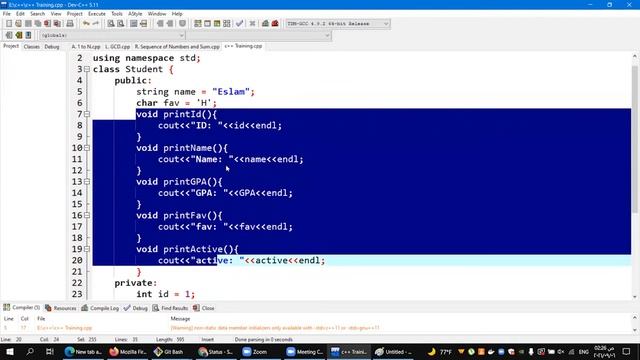Screen dimensions: 640x360
Task: Select the Project sidebar tab
Action: (x=11, y=47)
